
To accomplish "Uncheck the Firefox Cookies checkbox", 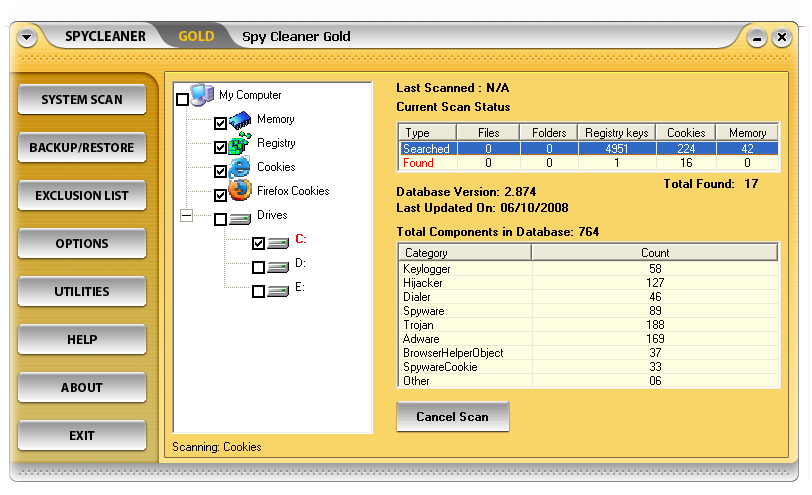I will (x=220, y=195).
